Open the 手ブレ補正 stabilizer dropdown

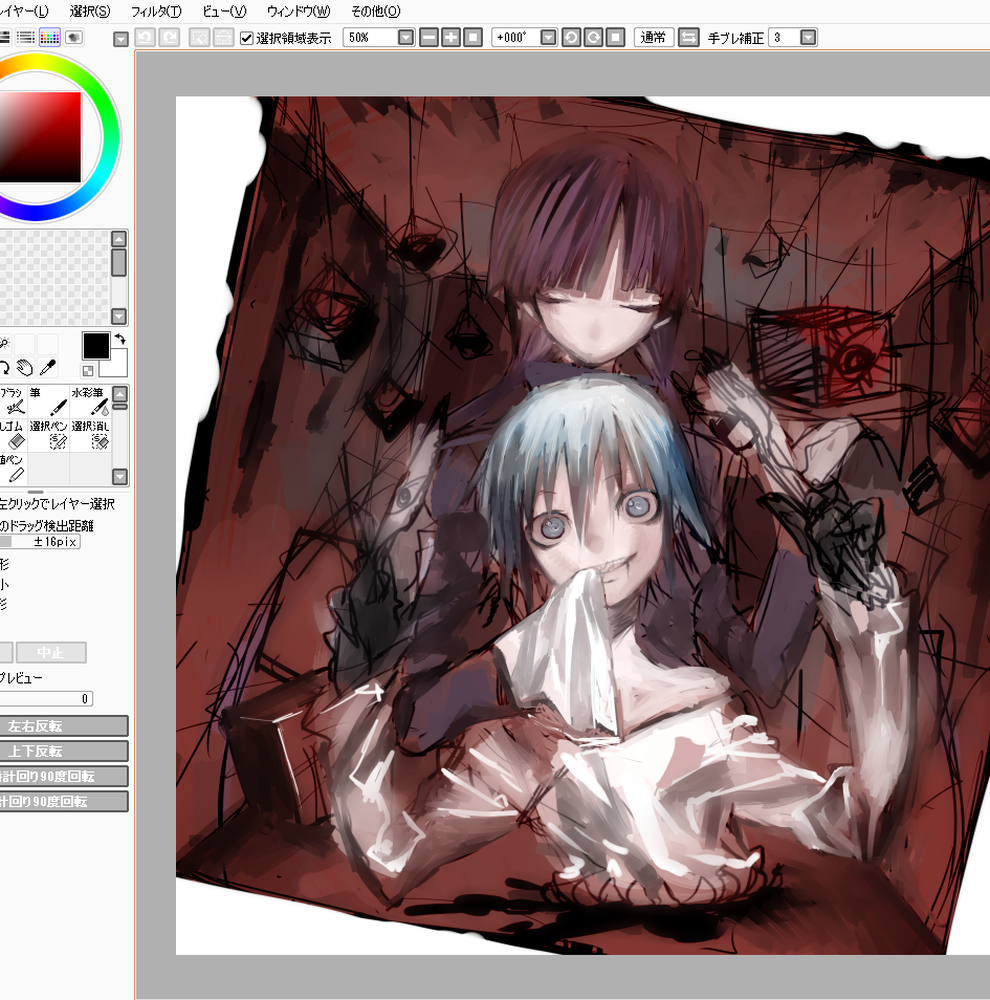tap(808, 38)
